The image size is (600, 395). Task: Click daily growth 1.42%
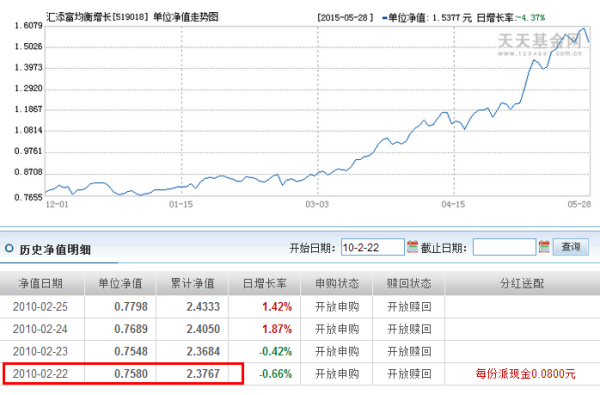click(277, 307)
